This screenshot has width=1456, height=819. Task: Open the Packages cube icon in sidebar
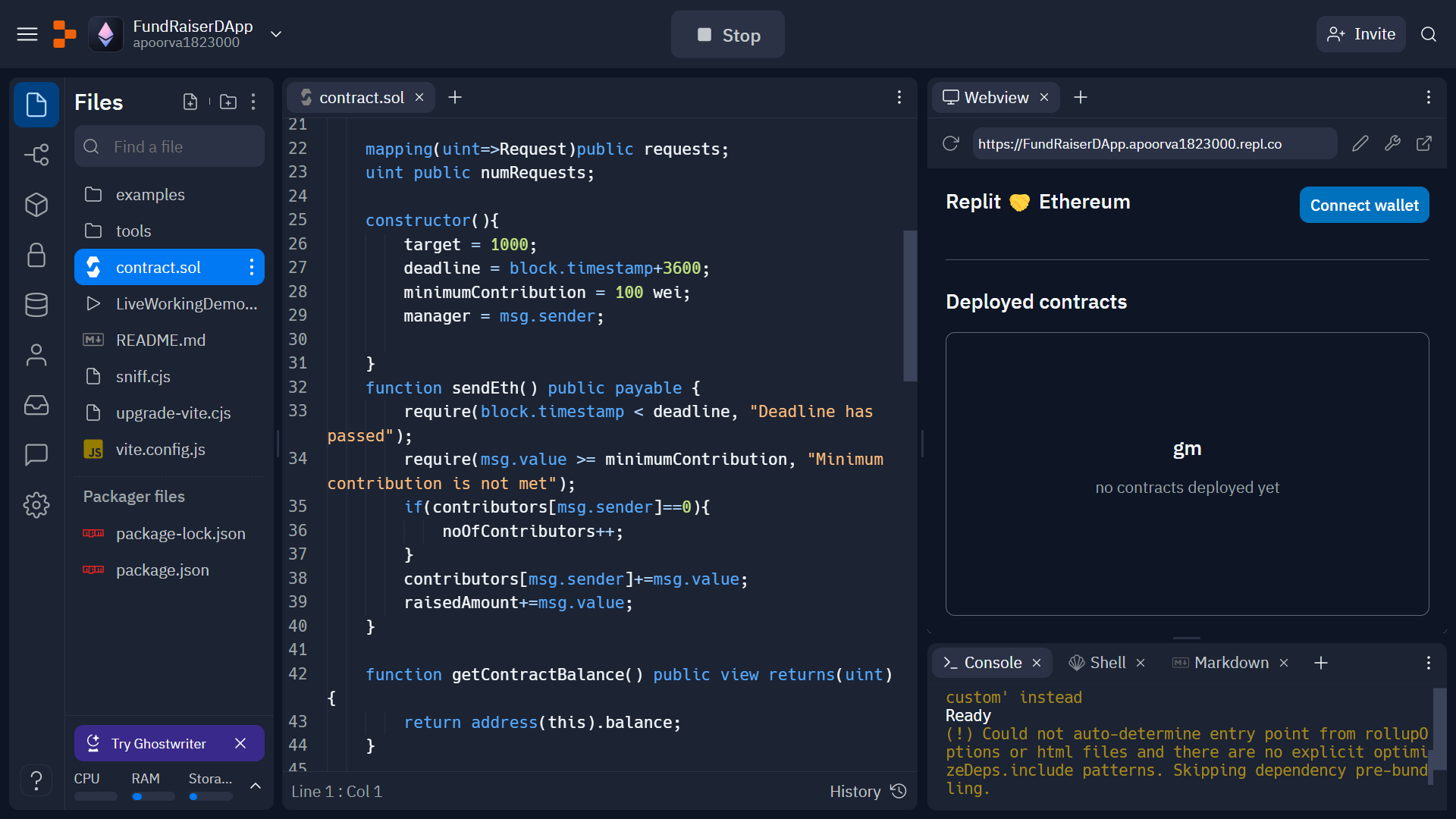point(36,205)
